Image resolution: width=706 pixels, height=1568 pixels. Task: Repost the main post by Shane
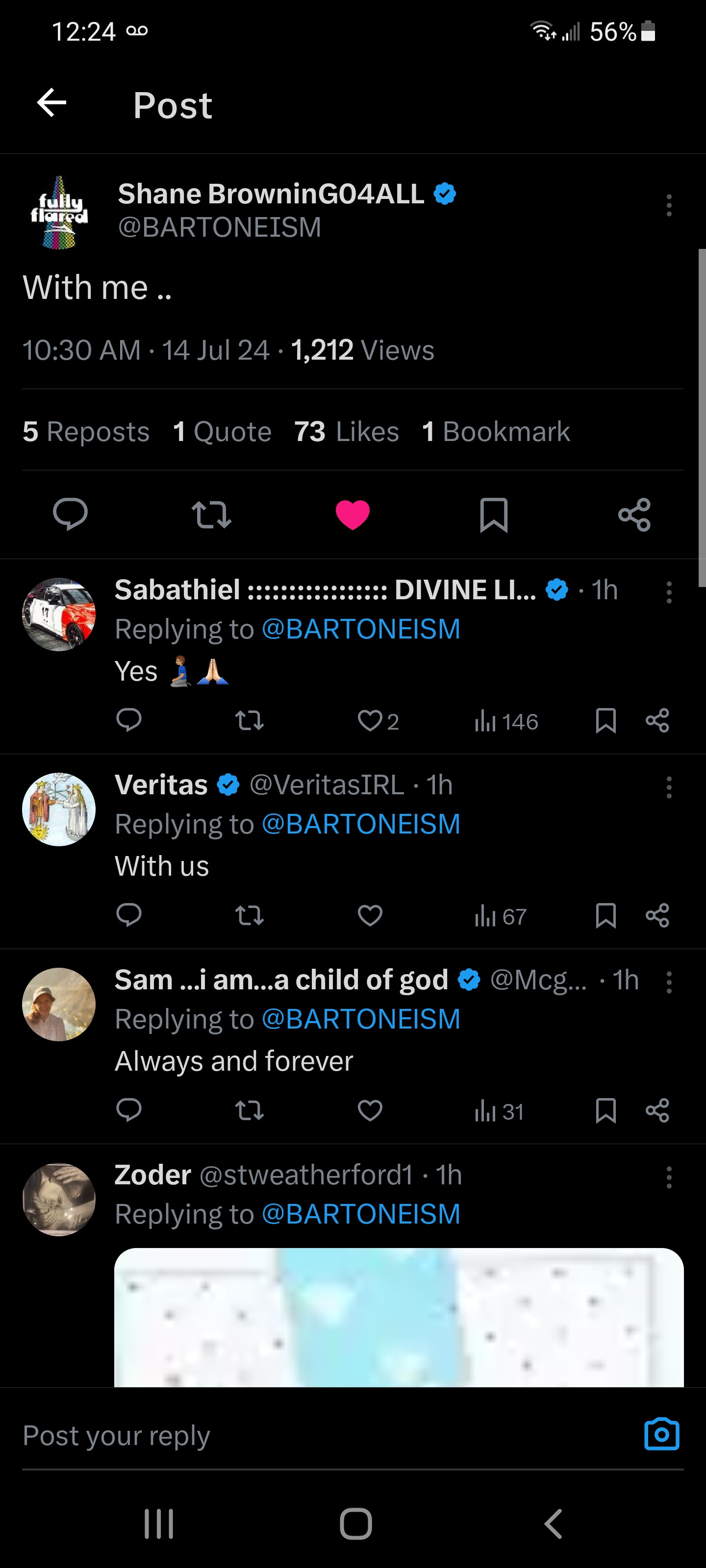point(211,514)
